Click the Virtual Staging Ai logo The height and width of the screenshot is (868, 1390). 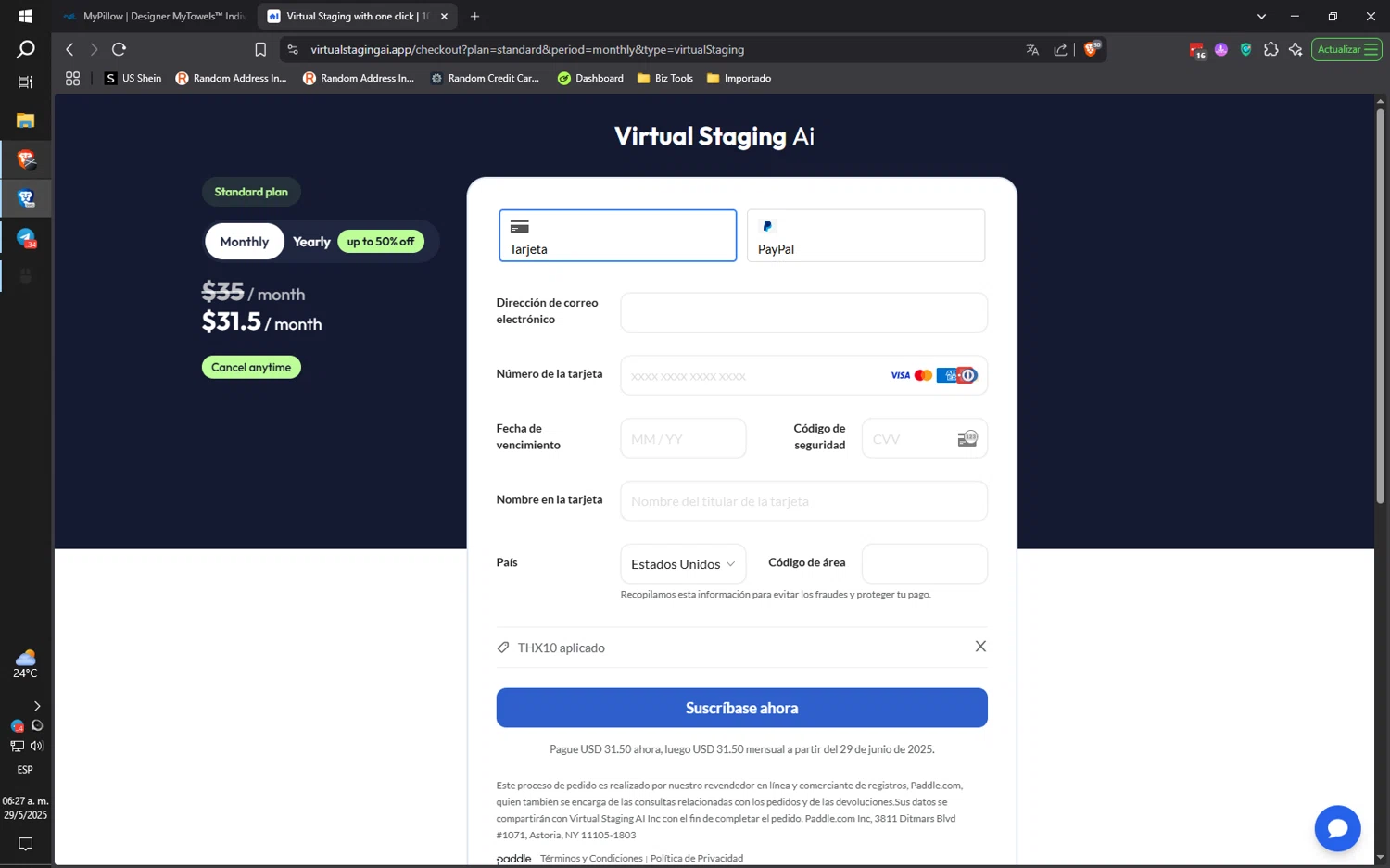714,136
